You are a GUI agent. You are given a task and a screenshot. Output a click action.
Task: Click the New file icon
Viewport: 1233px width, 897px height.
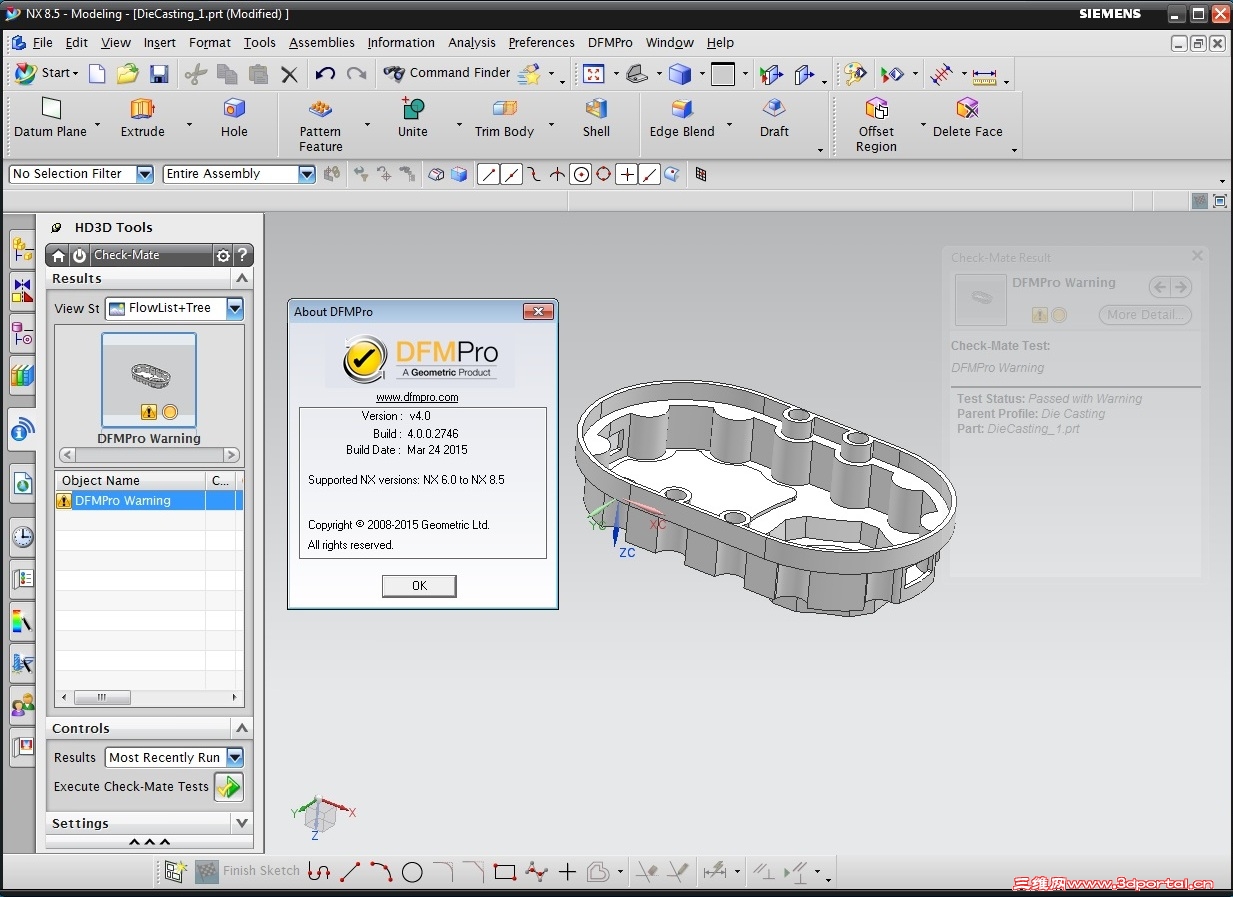pos(97,73)
